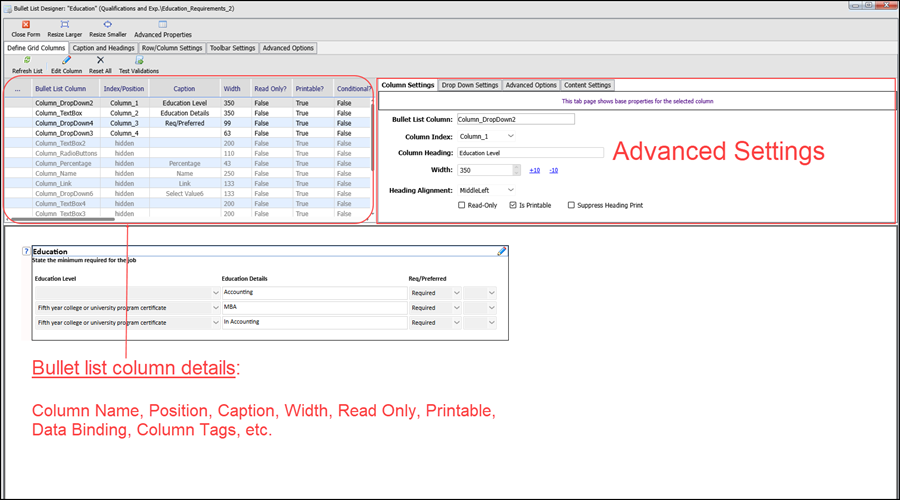Click the Index/Position column header
The width and height of the screenshot is (900, 500).
(124, 89)
